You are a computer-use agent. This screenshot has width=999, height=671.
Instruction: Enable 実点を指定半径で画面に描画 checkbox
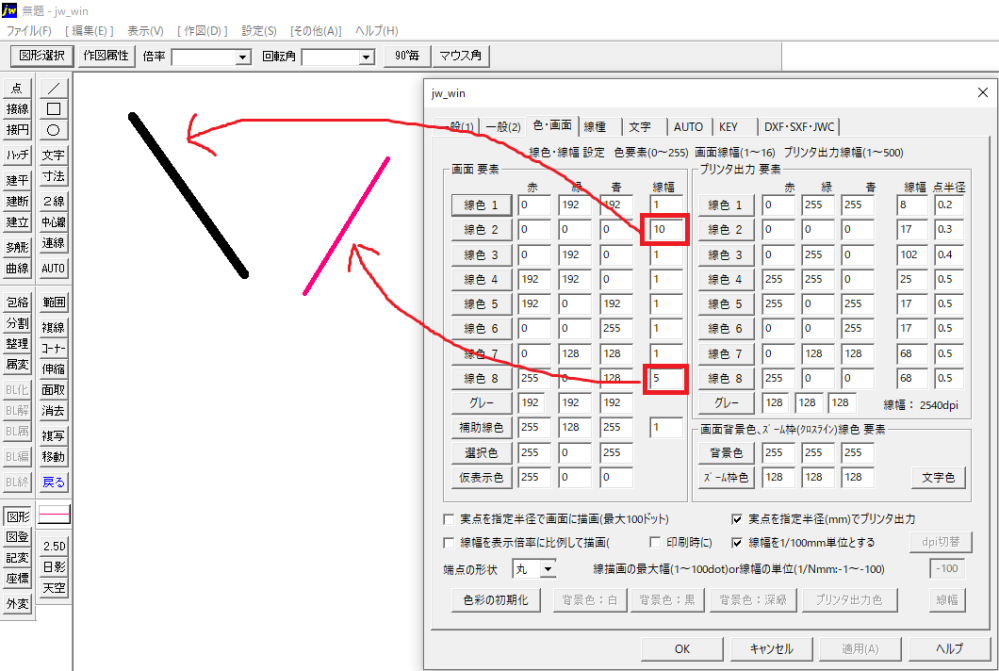(x=449, y=519)
